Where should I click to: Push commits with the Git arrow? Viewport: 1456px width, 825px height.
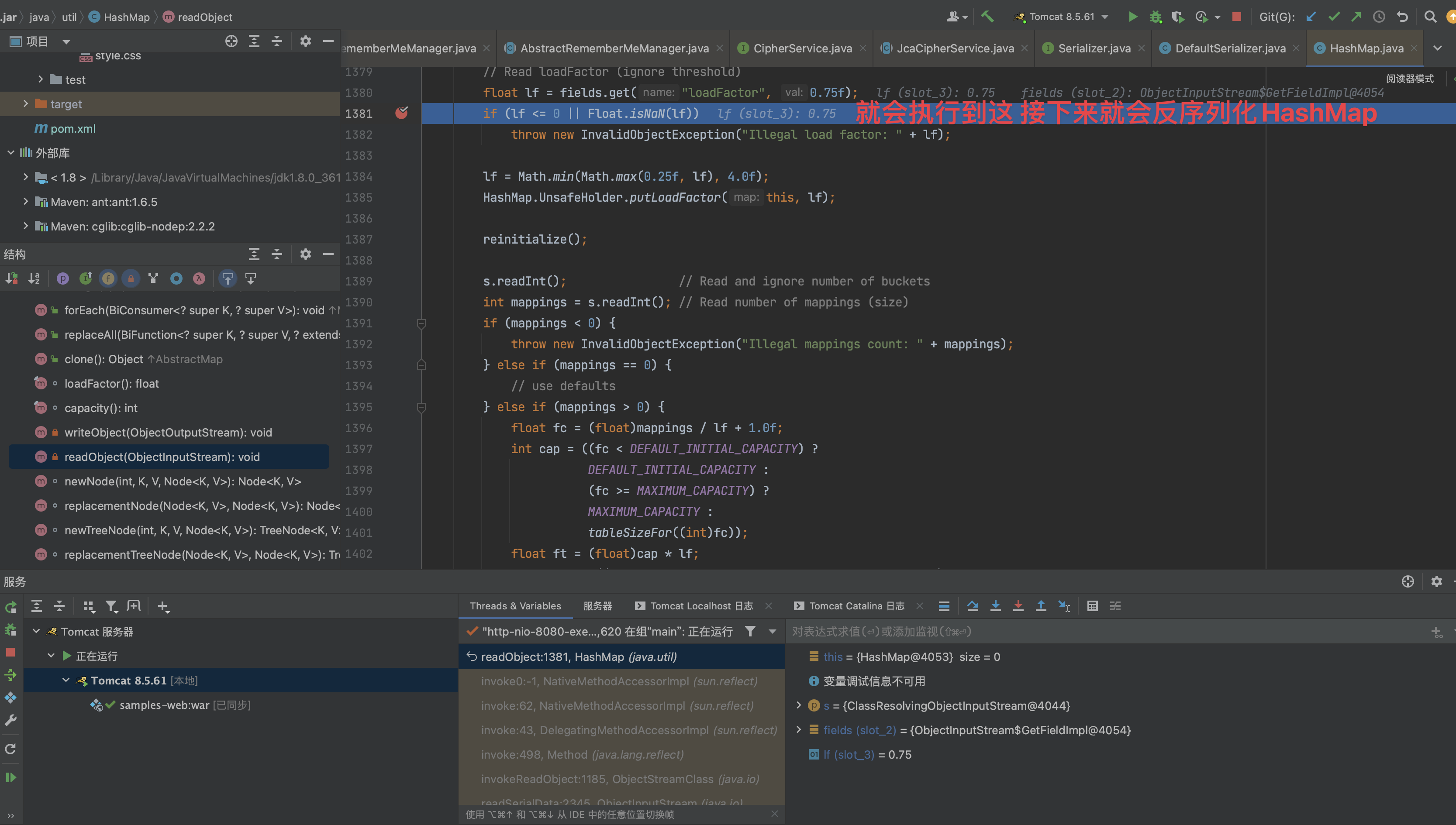point(1356,17)
